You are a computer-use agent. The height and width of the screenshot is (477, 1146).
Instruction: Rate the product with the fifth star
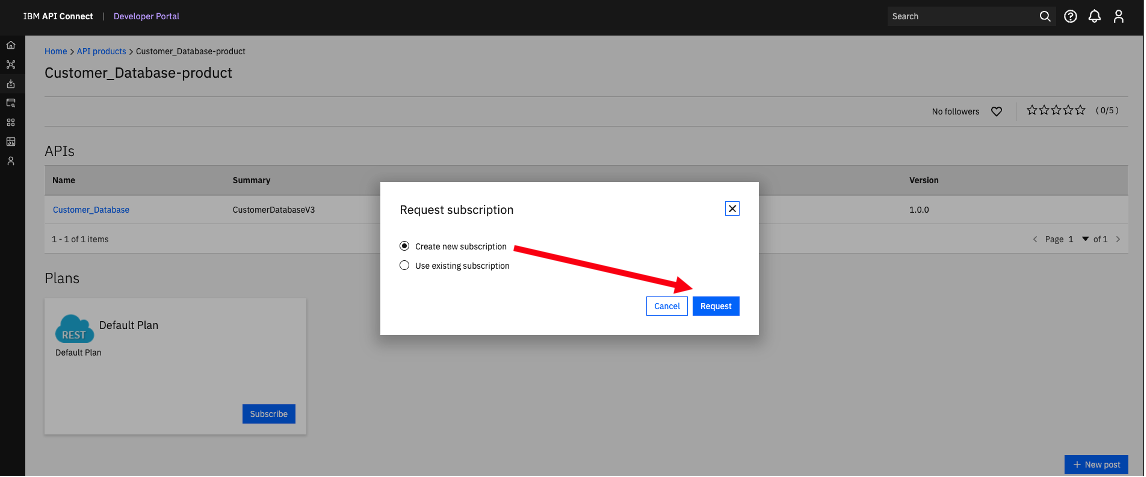click(x=1080, y=110)
